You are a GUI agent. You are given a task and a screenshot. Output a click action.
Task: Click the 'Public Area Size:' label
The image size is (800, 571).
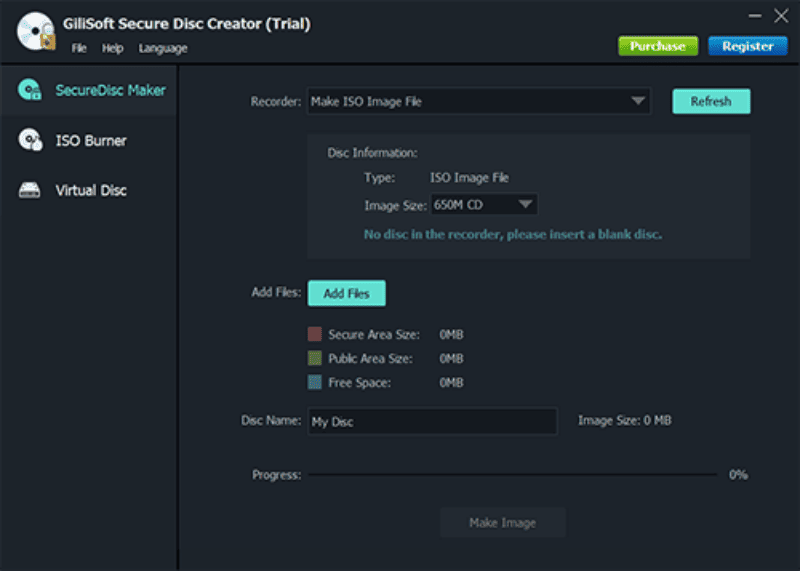370,359
